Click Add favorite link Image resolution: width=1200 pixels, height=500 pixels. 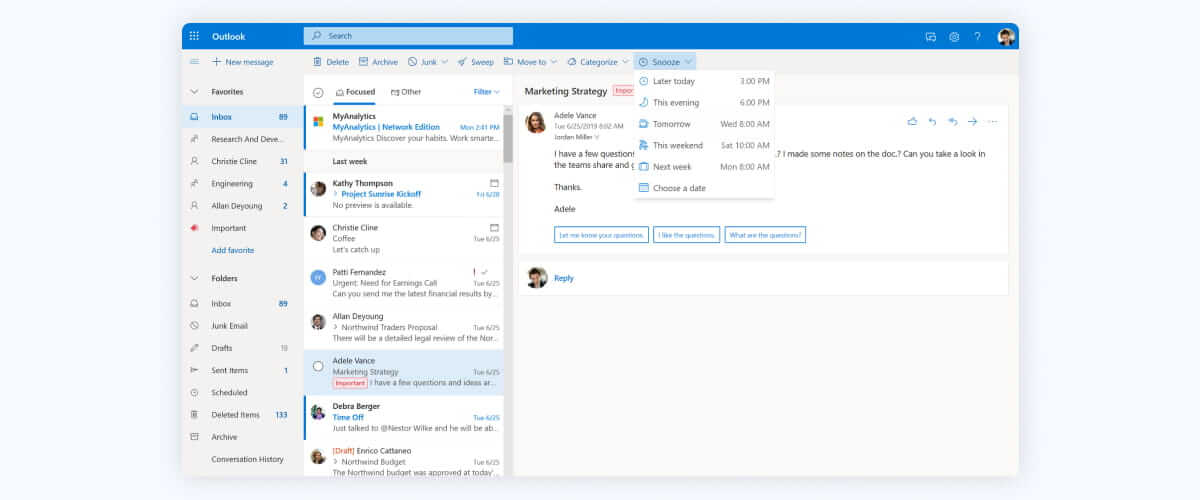point(233,250)
